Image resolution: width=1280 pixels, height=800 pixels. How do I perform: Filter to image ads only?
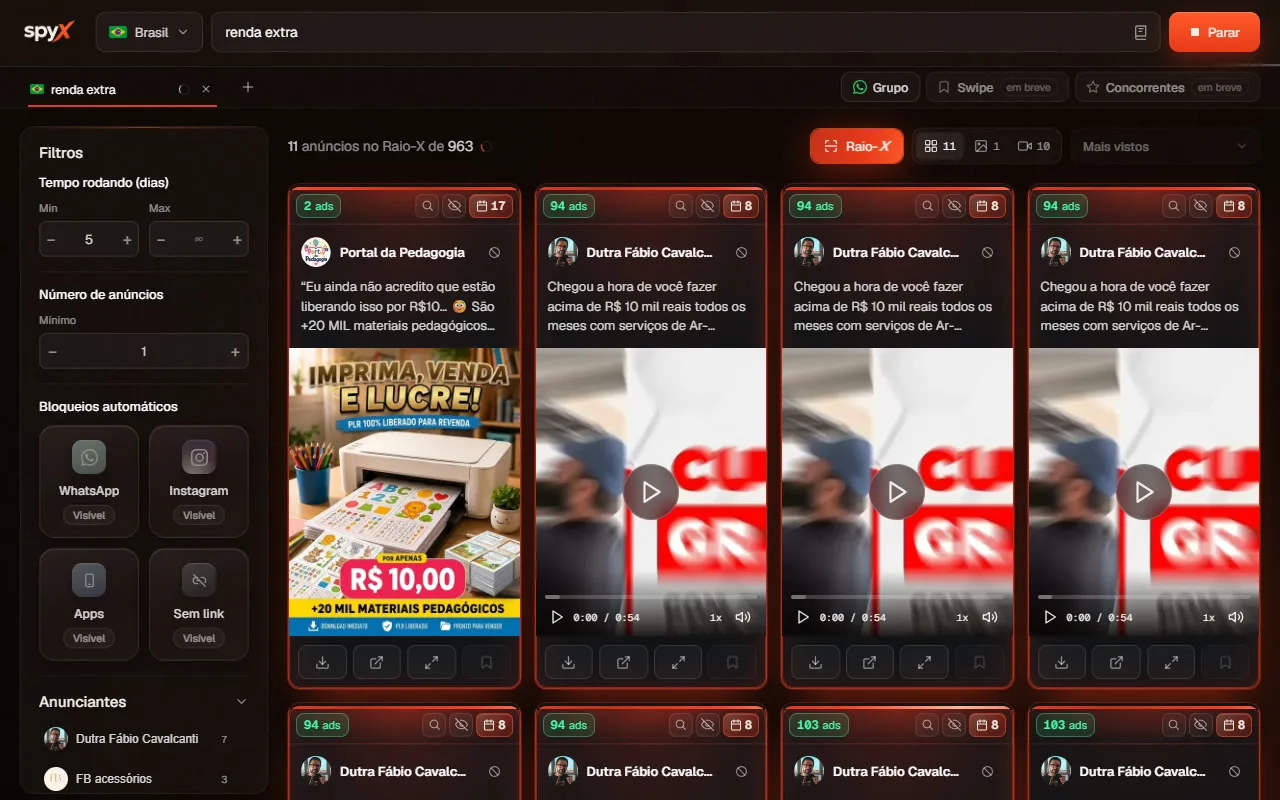(987, 146)
